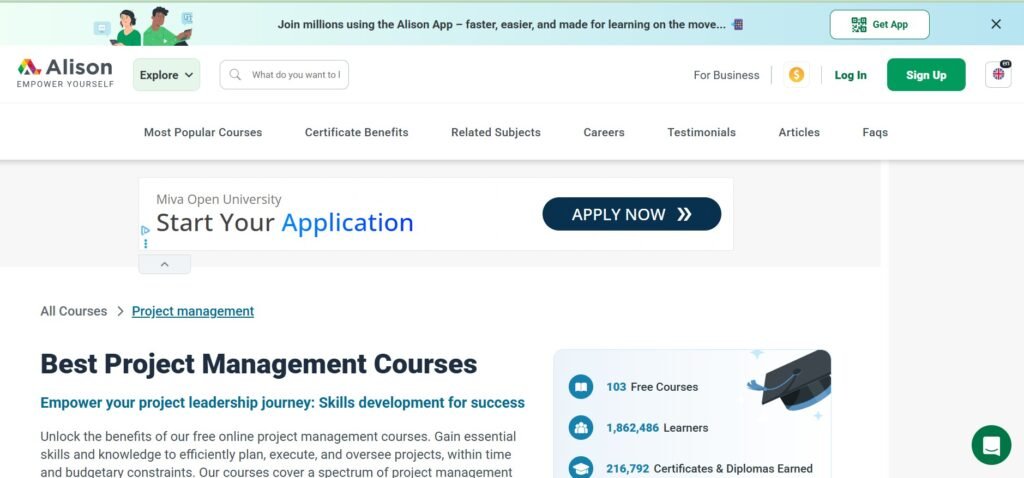Click the AdChoices triangle icon

145,231
